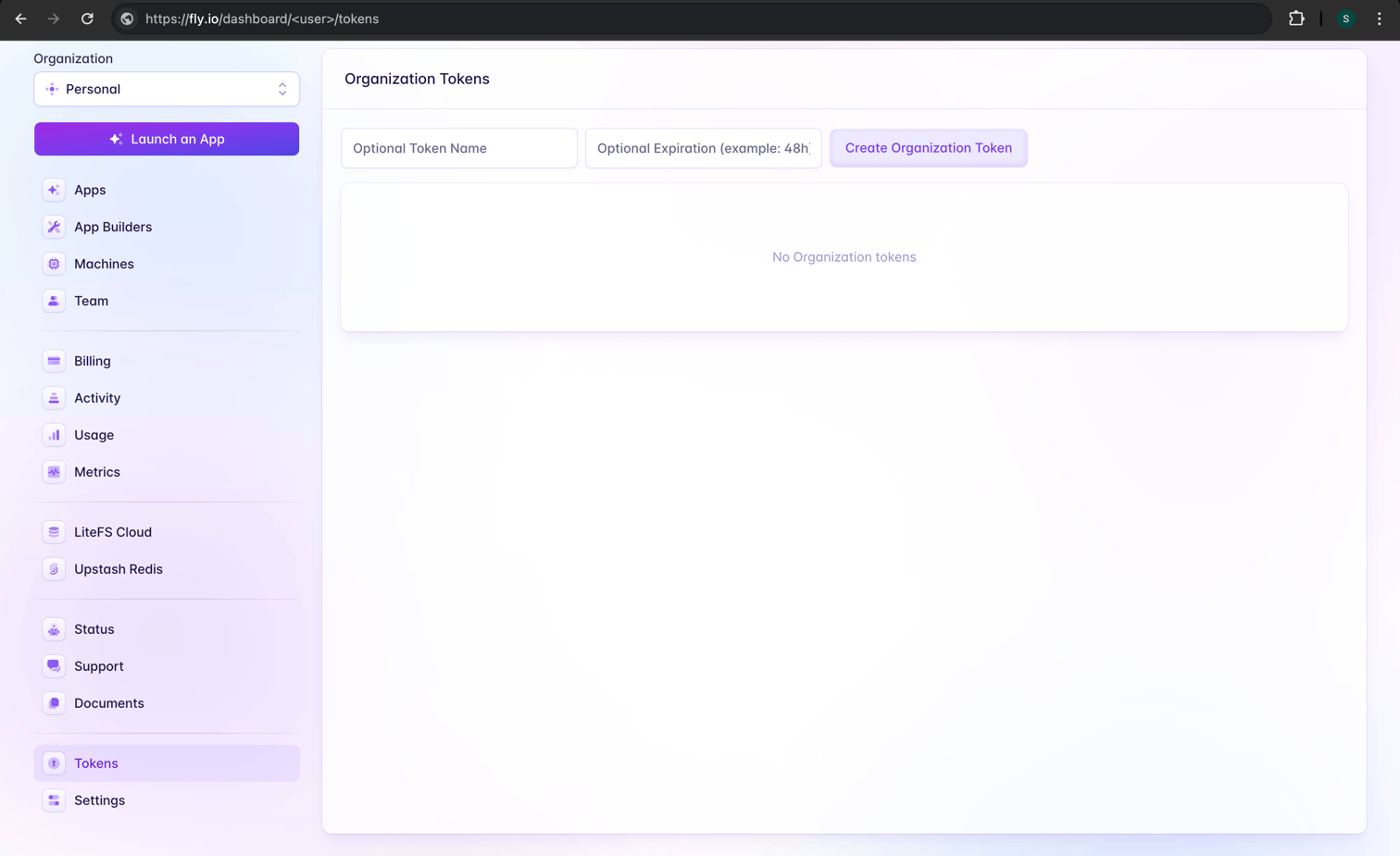Click the Upstash Redis swirl icon
Viewport: 1400px width, 856px height.
[x=54, y=569]
